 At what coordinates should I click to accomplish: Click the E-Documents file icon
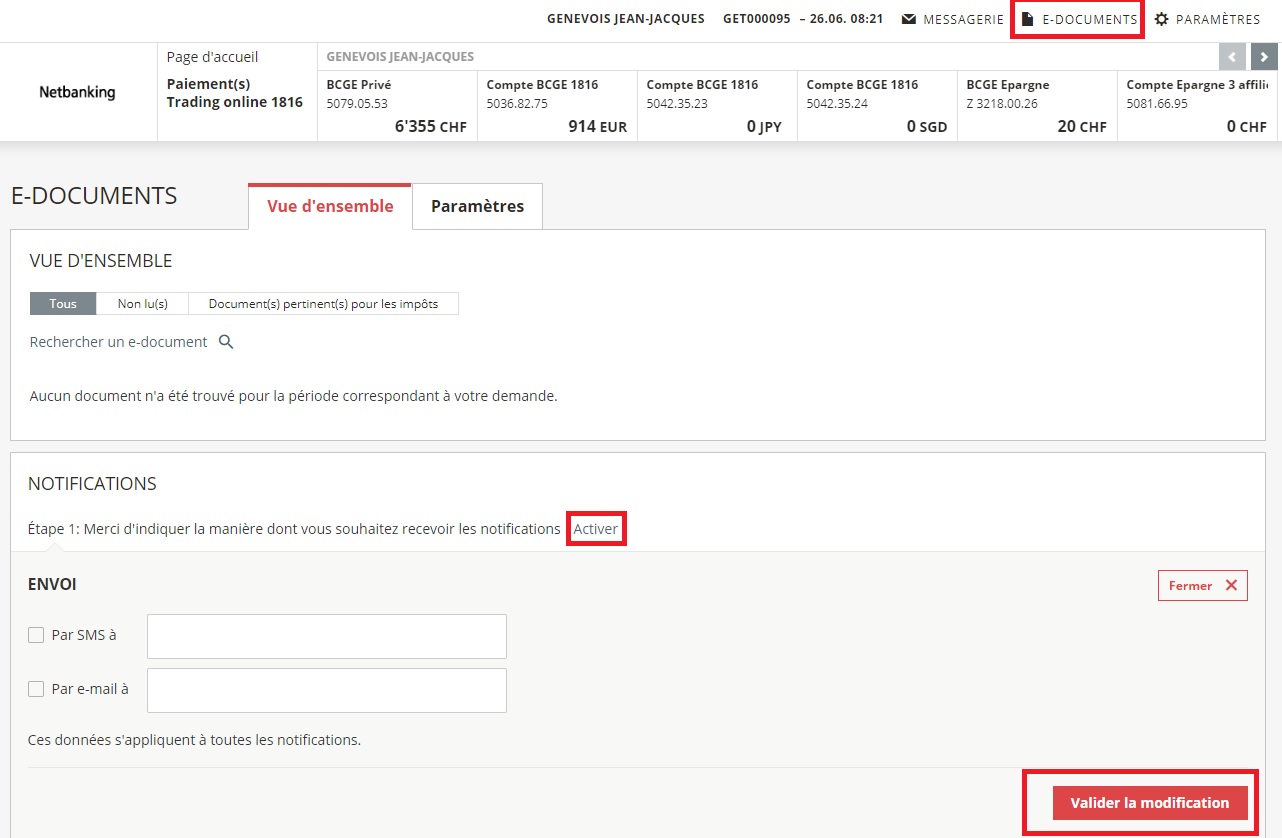tap(1027, 19)
